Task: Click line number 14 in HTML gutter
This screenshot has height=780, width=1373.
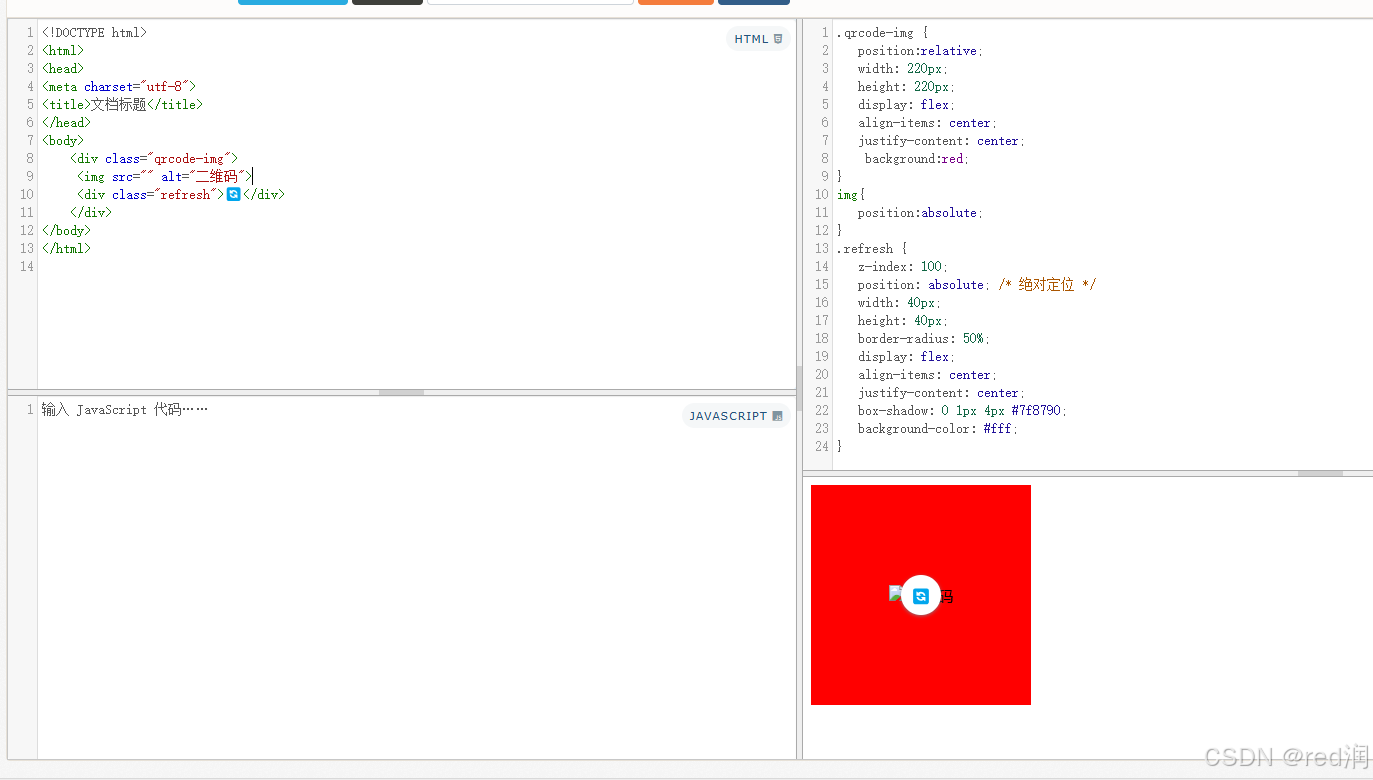Action: coord(25,267)
